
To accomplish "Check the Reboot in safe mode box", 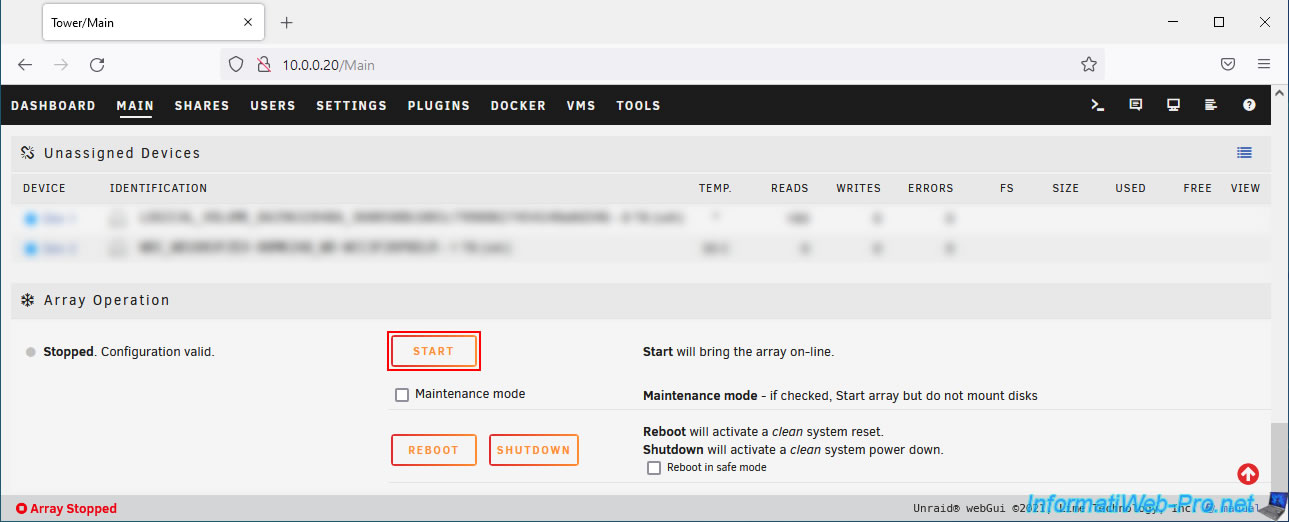I will pos(654,468).
